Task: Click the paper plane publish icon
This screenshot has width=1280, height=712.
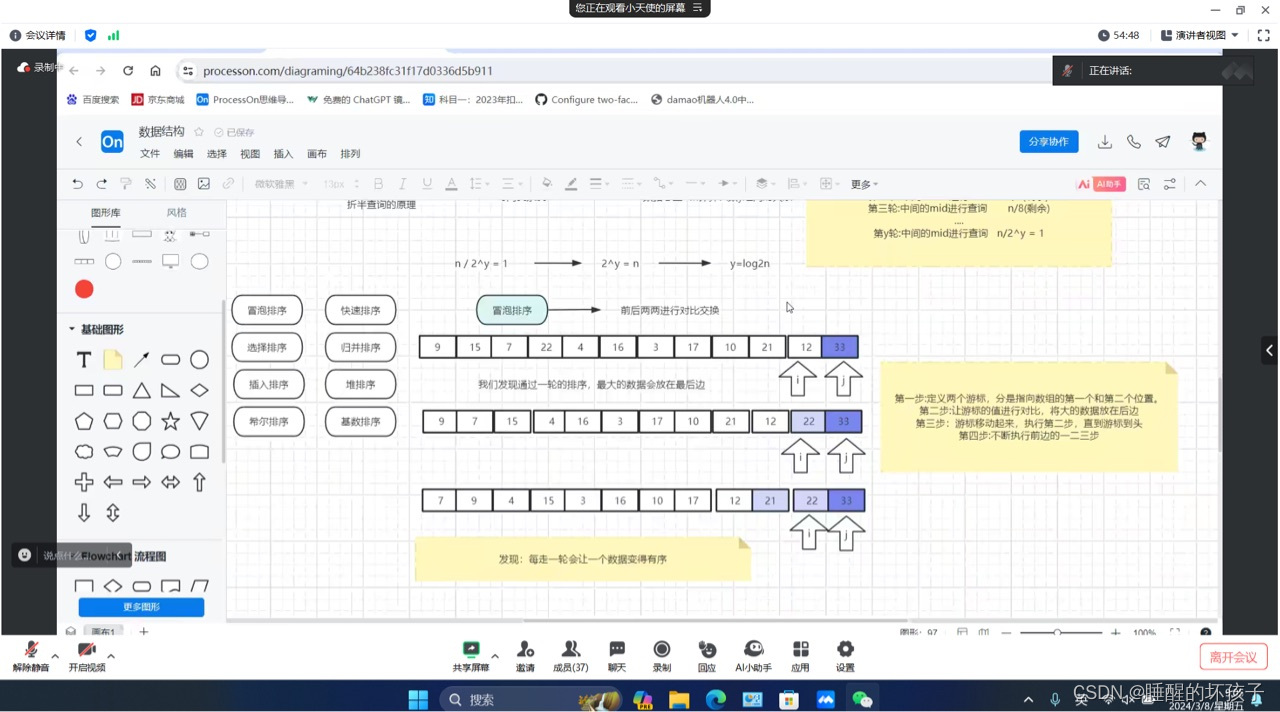Action: [x=1163, y=142]
